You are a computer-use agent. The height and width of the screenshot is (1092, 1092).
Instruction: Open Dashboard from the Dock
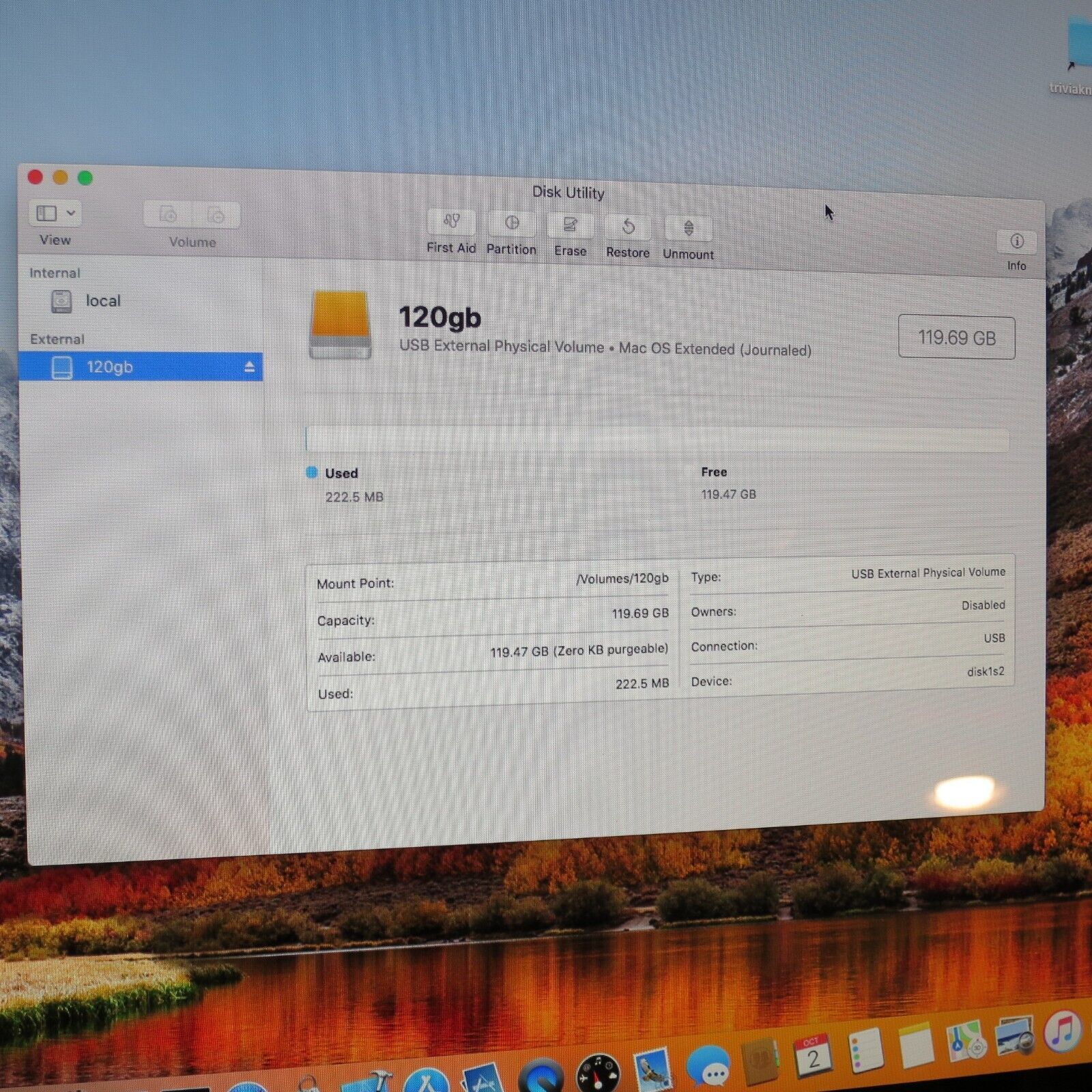(x=598, y=1074)
